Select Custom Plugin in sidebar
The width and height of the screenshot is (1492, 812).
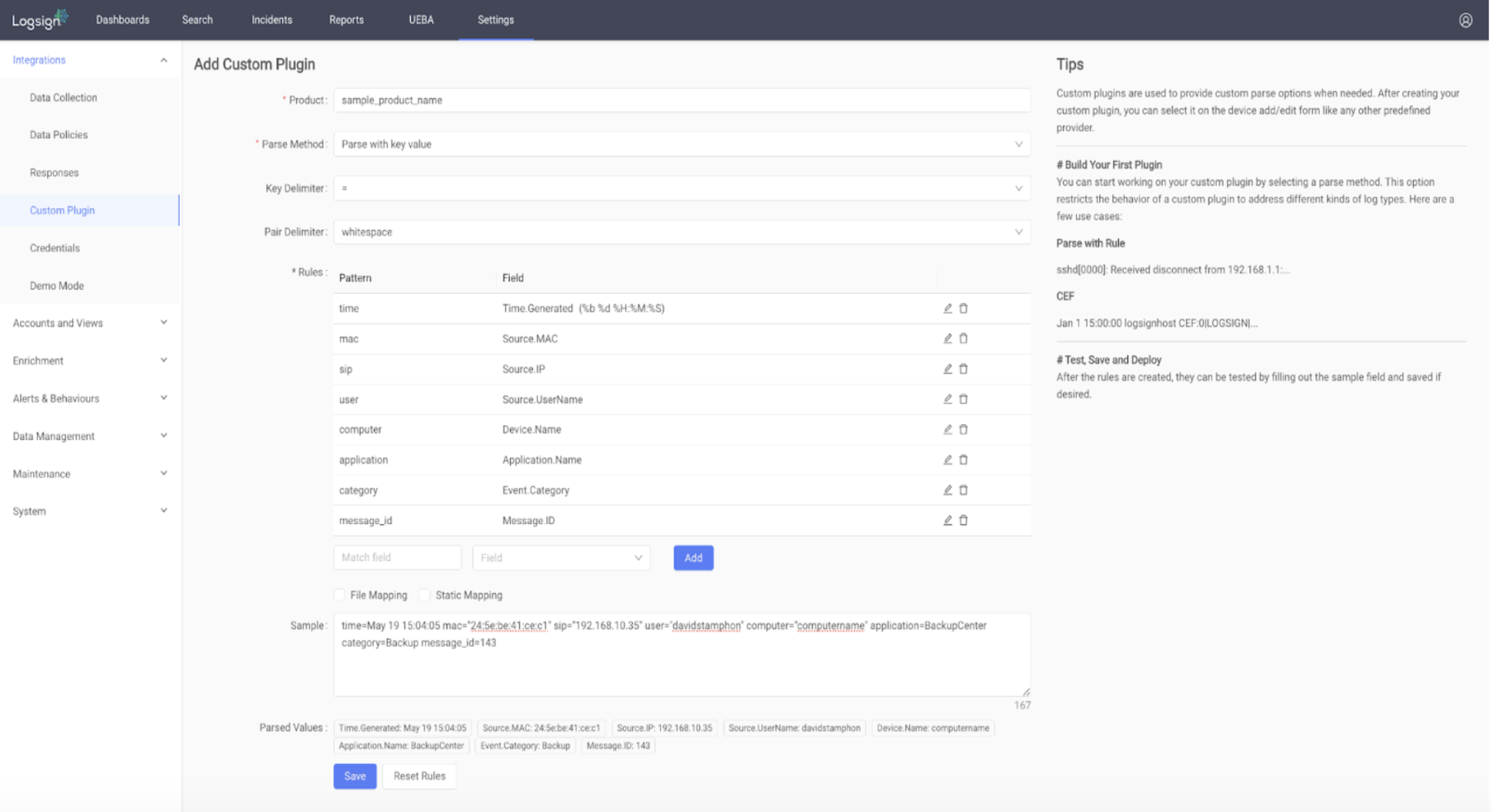pyautogui.click(x=89, y=210)
